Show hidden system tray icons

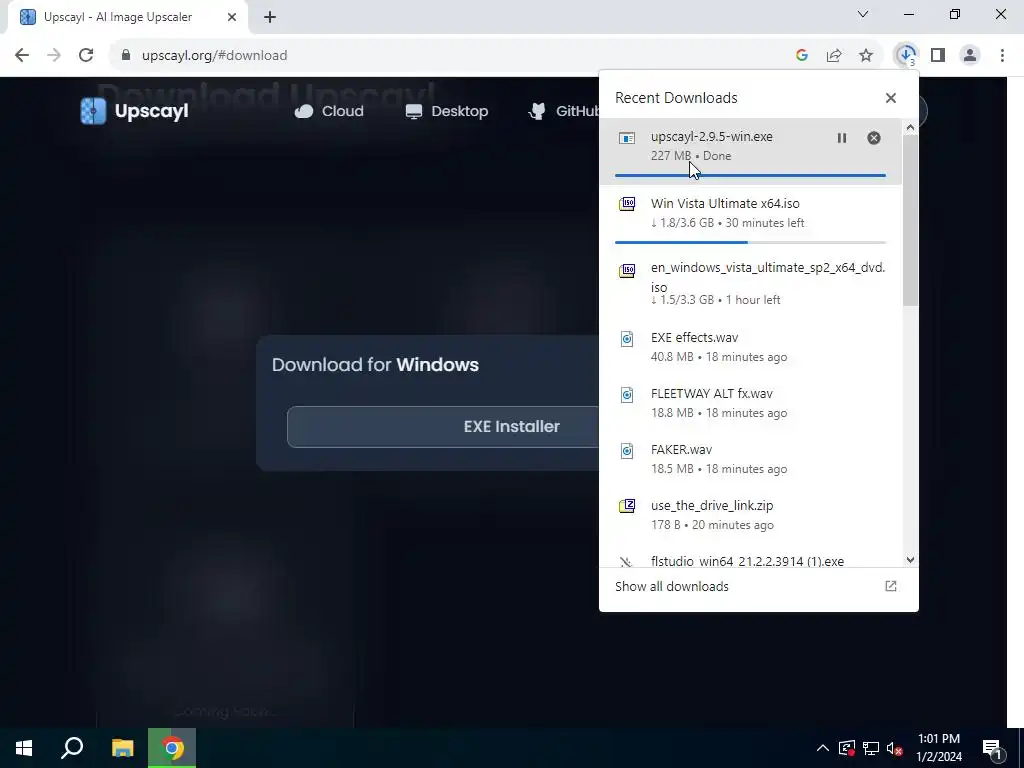[823, 748]
